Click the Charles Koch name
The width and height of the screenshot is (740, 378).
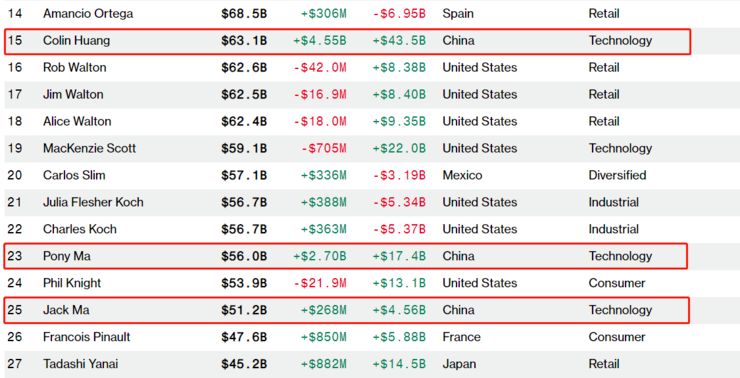[x=80, y=229]
